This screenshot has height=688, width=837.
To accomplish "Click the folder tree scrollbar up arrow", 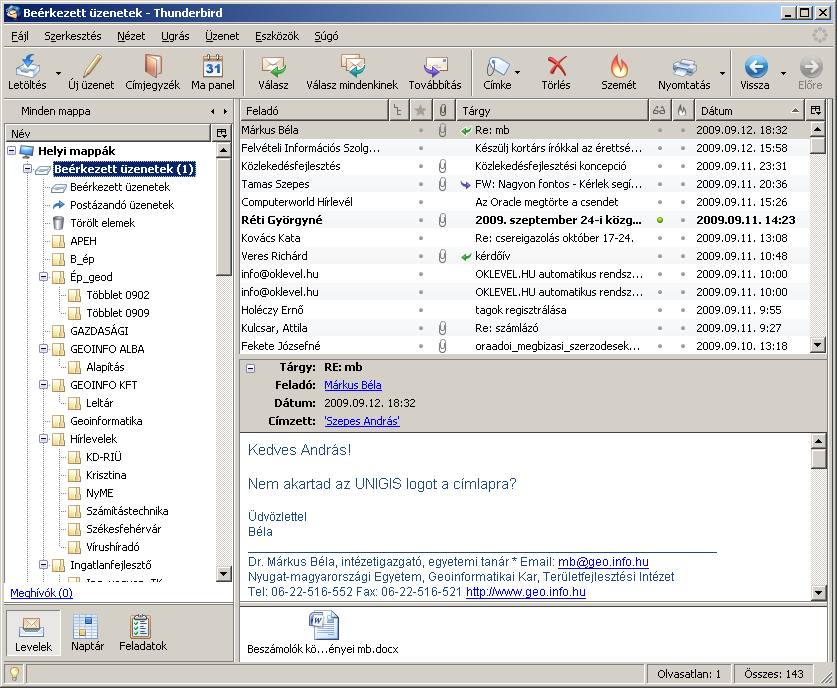I will click(224, 151).
